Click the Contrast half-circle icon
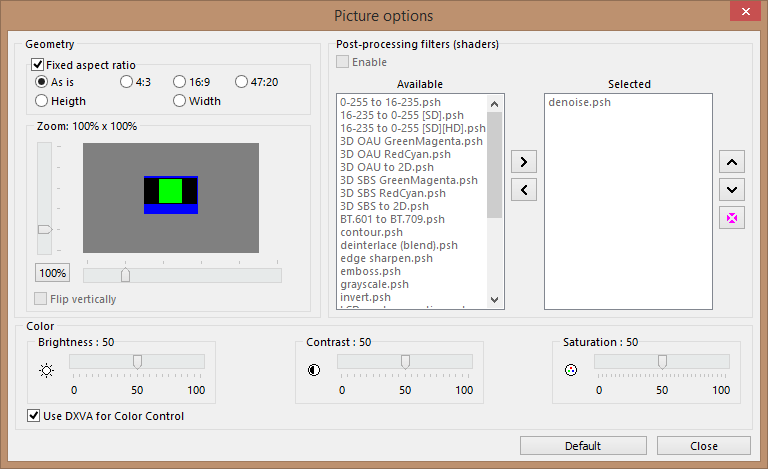 pyautogui.click(x=315, y=369)
